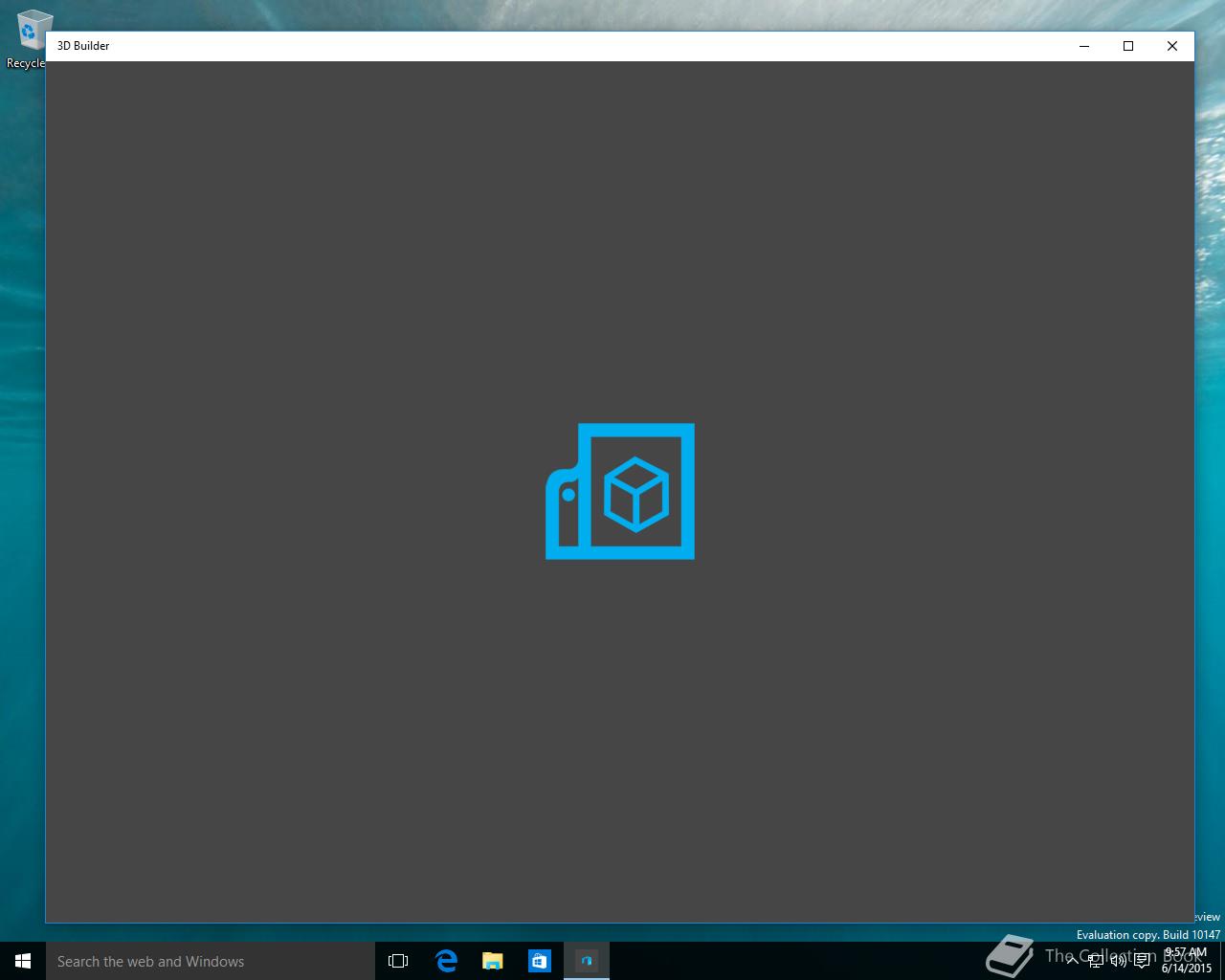This screenshot has width=1225, height=980.
Task: Open the Action Center notifications icon
Action: 1141,961
